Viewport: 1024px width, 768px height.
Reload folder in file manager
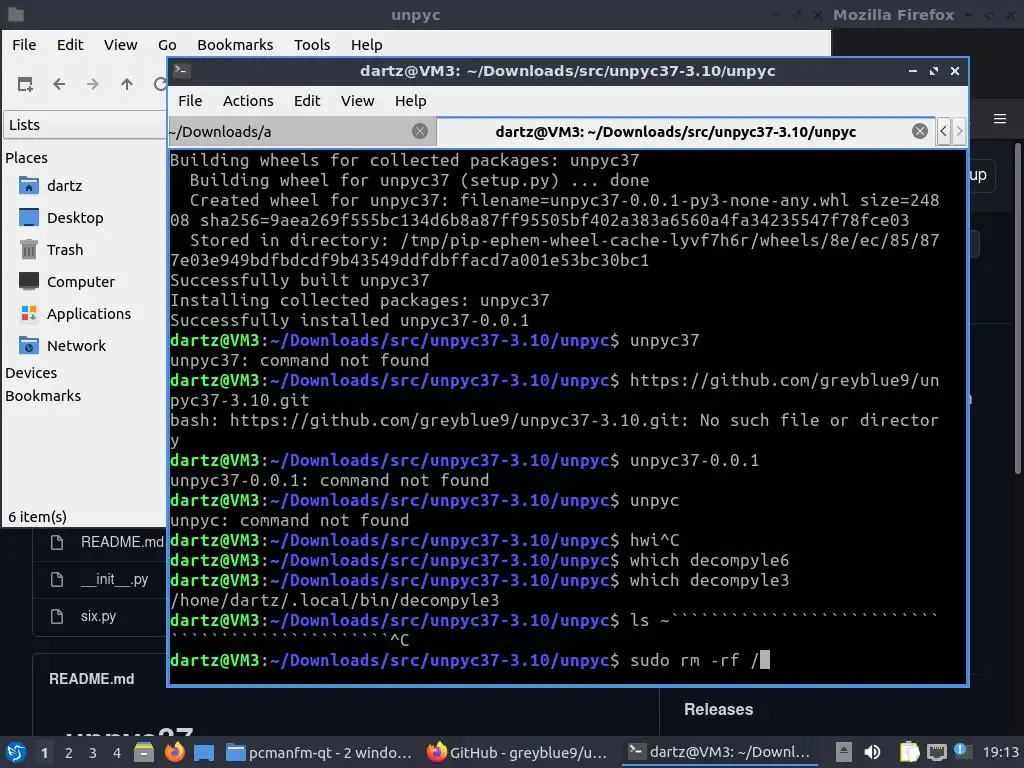pos(159,84)
